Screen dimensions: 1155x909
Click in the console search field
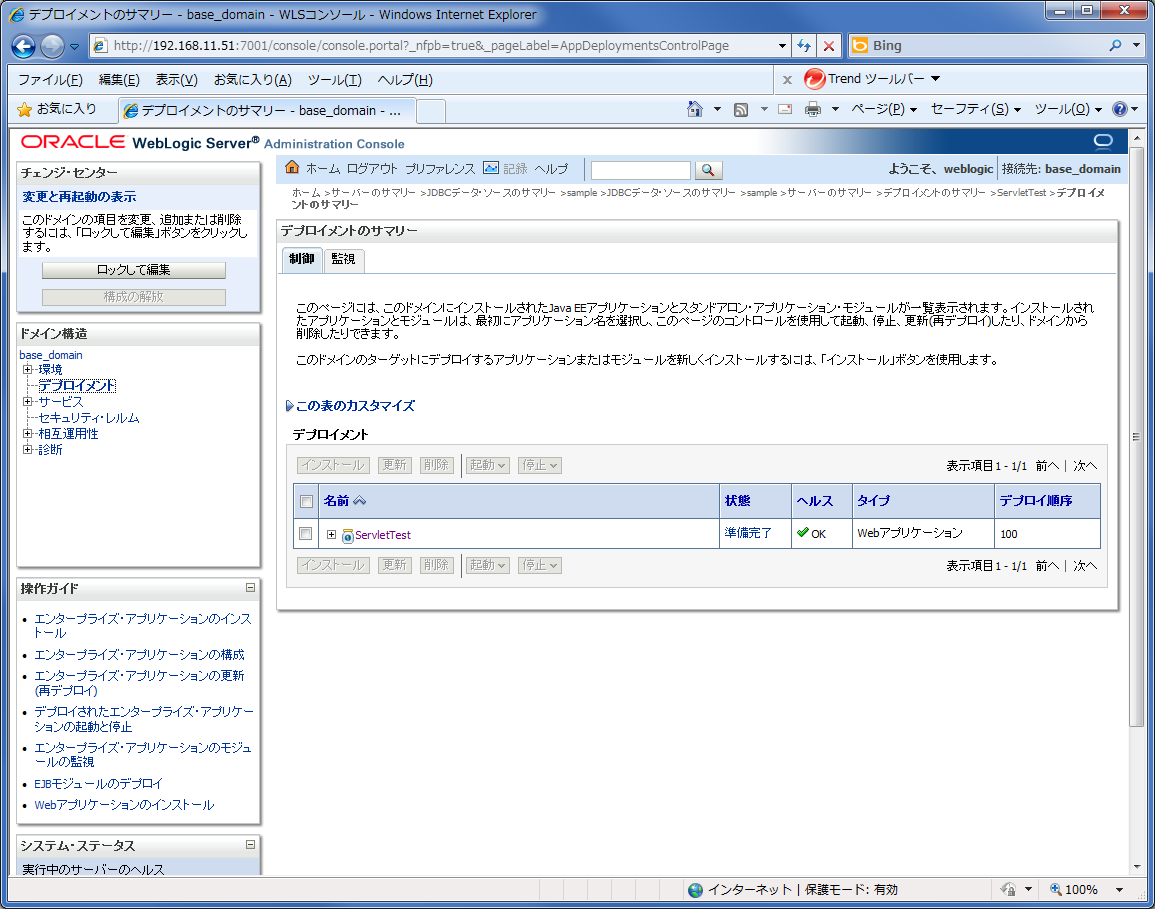[x=640, y=170]
